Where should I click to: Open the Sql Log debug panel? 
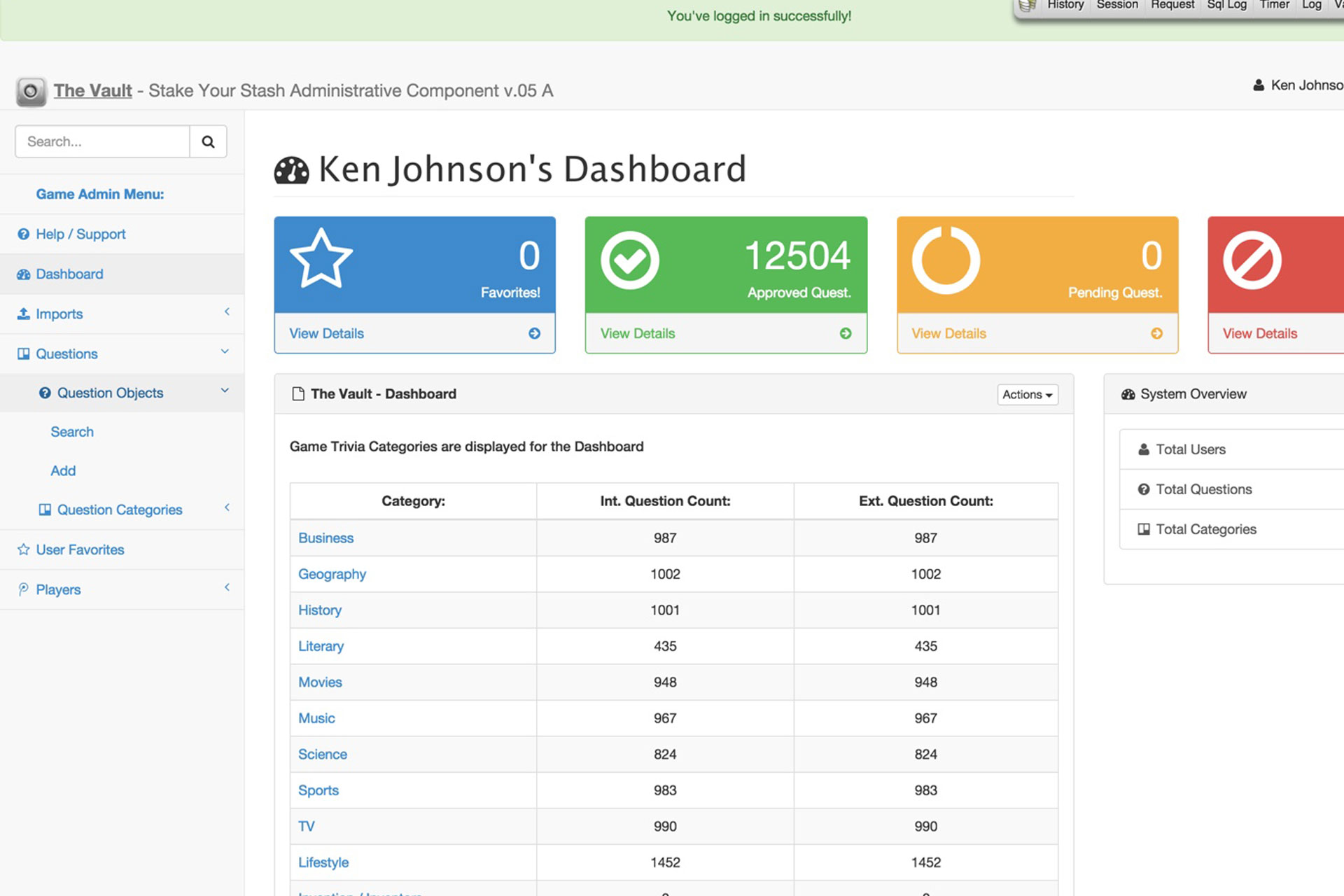pyautogui.click(x=1226, y=6)
